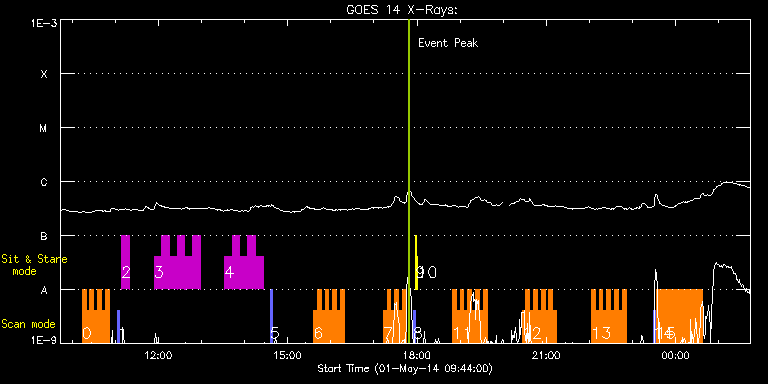Click the green Event Peak vertical line
This screenshot has height=384, width=768.
[x=408, y=181]
